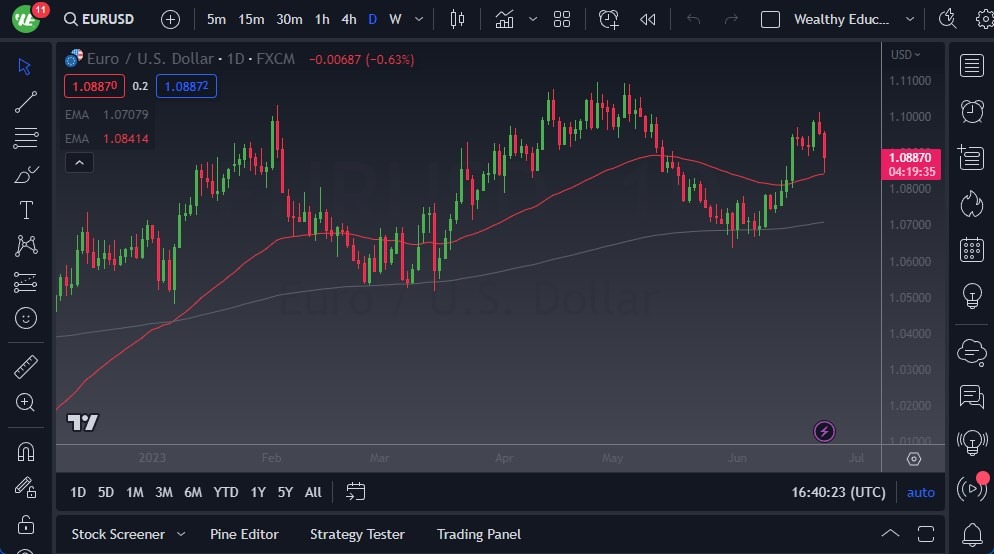
Task: Select the 4h timeframe button
Action: point(348,19)
